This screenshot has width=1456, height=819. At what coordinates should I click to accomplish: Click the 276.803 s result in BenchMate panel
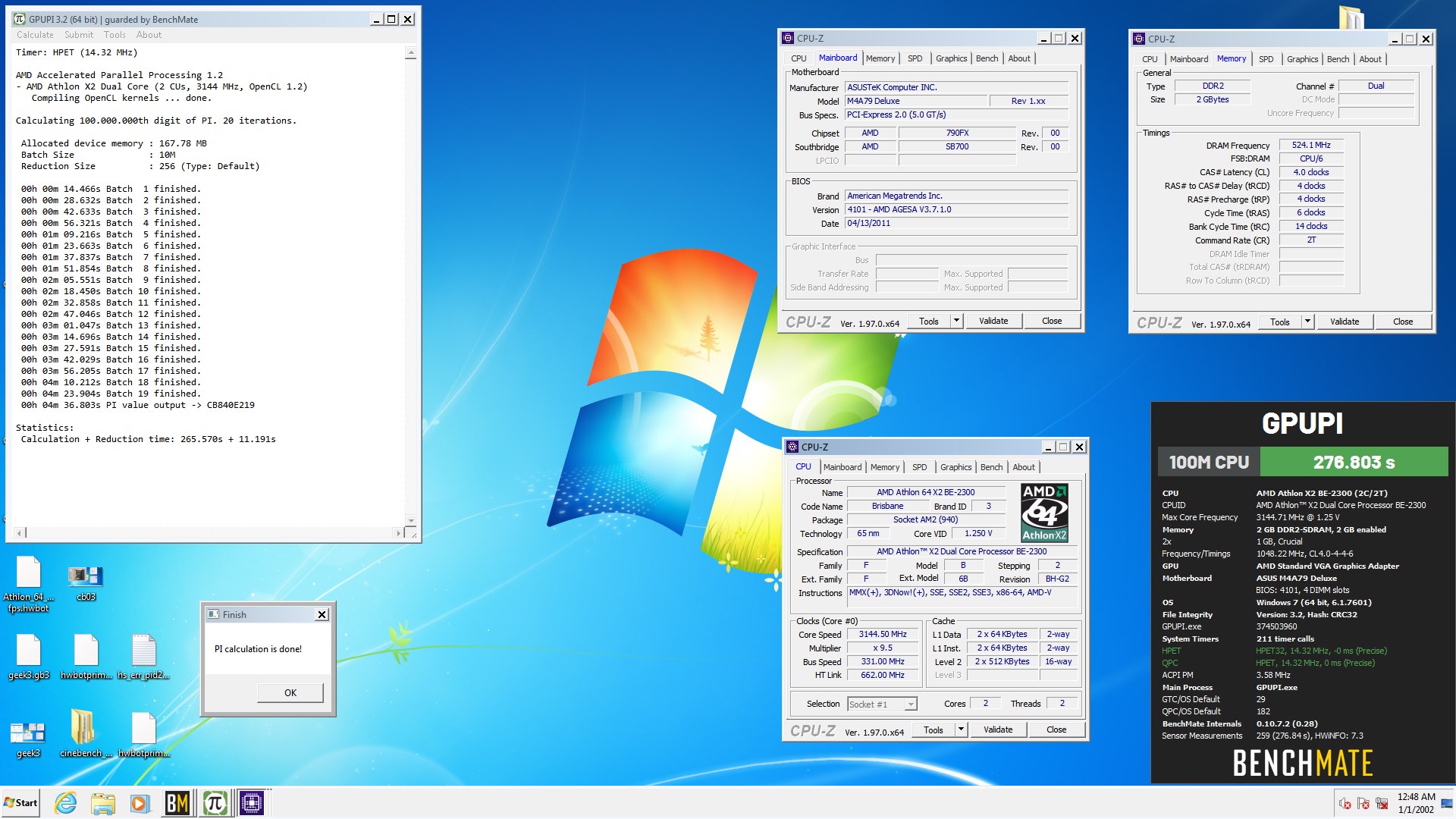(1354, 462)
